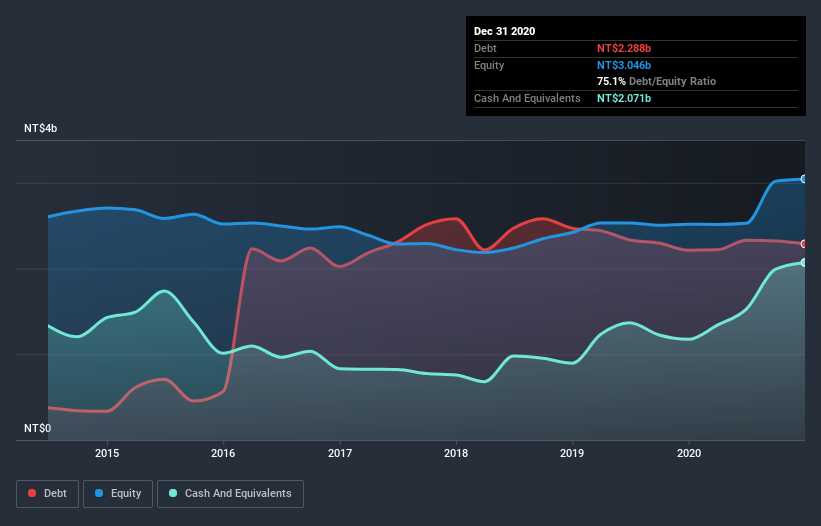Click the NT$2.071b cash value
Viewport: 821px width, 526px height.
(624, 98)
